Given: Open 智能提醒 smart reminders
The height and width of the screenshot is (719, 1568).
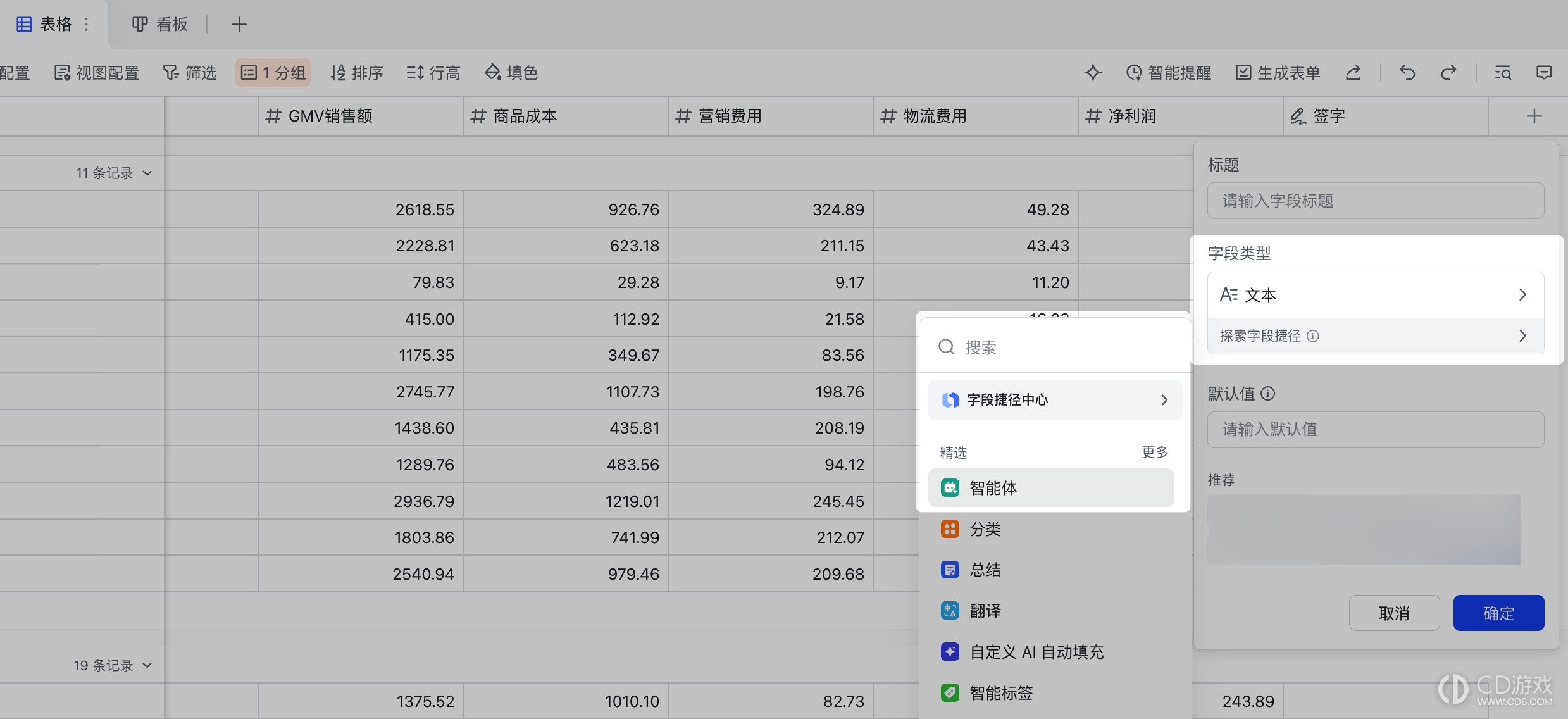Looking at the screenshot, I should click(1169, 73).
